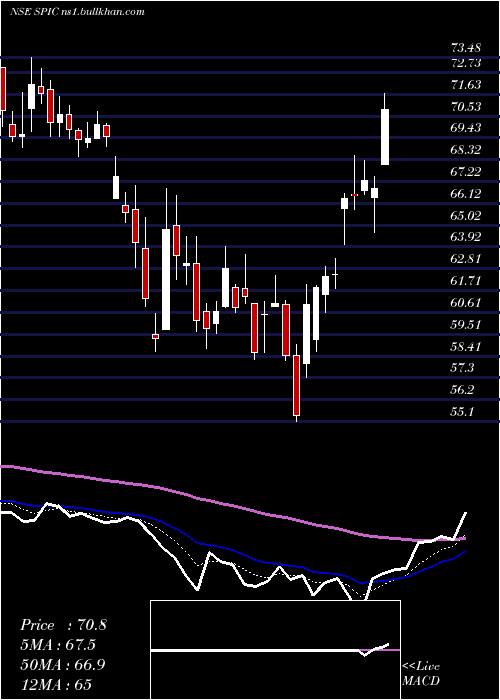The image size is (500, 700).
Task: Select the 65.02 price level label
Action: pyautogui.click(x=466, y=215)
